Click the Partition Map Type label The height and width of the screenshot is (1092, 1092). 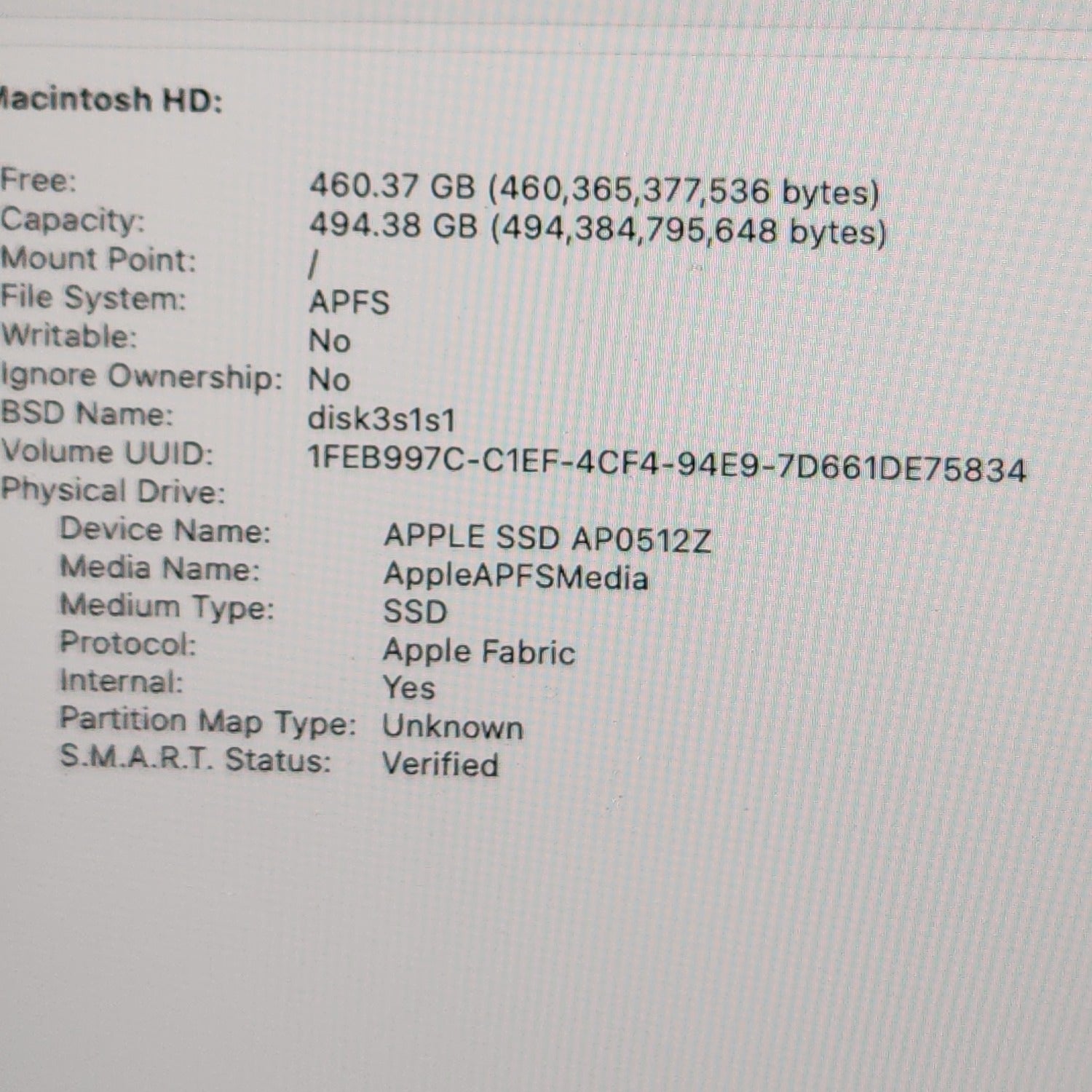pyautogui.click(x=207, y=721)
